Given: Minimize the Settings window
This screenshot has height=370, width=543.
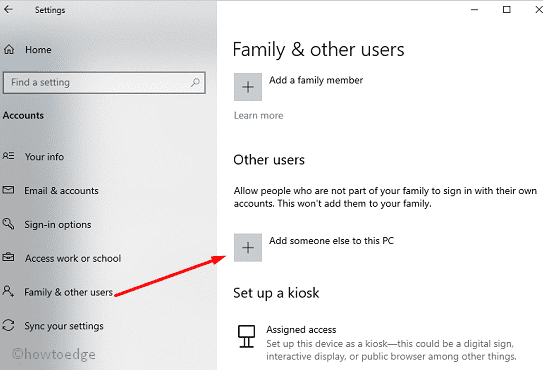Looking at the screenshot, I should (474, 10).
